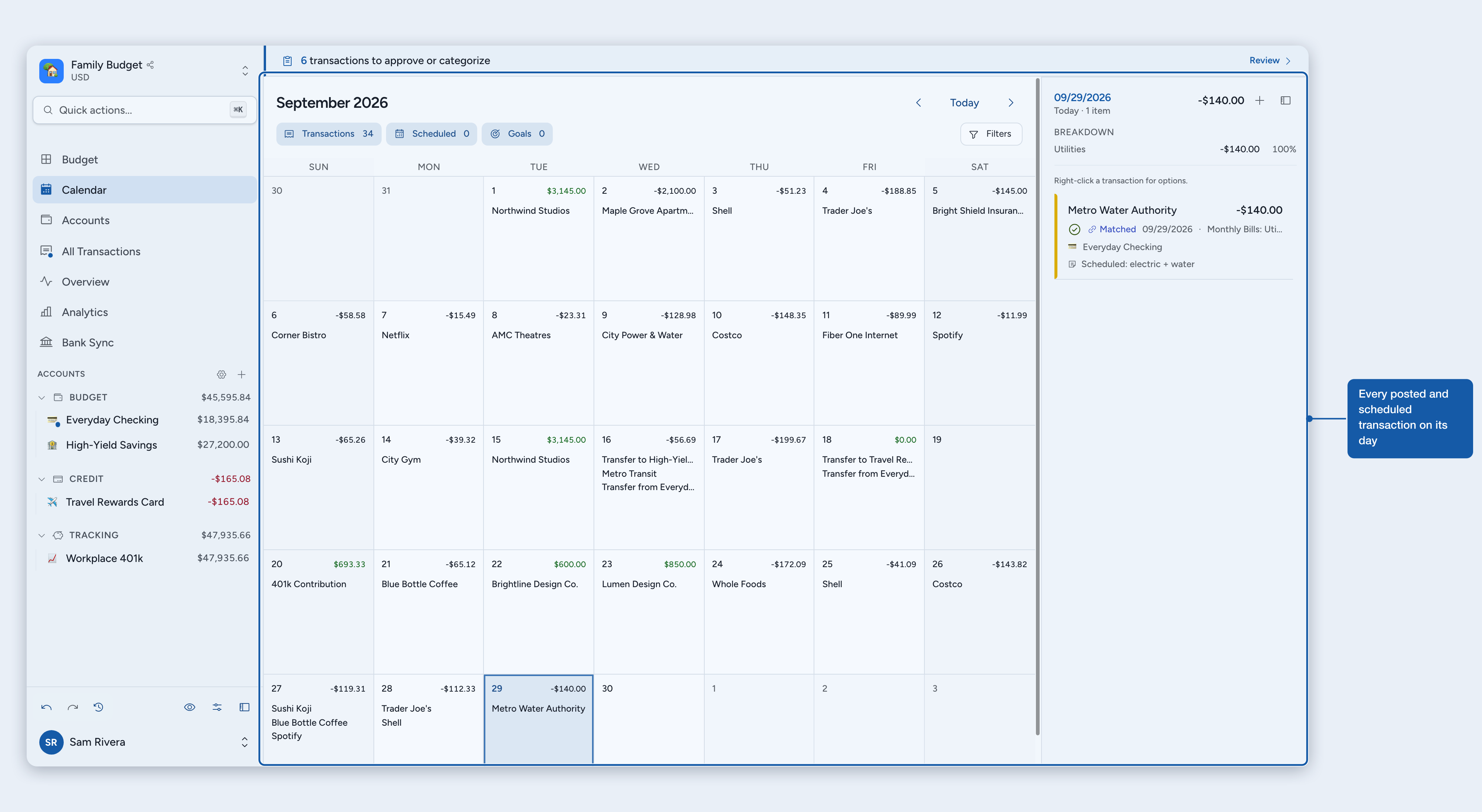Click the calendar vertical scrollbar
1482x812 pixels.
(x=1038, y=407)
